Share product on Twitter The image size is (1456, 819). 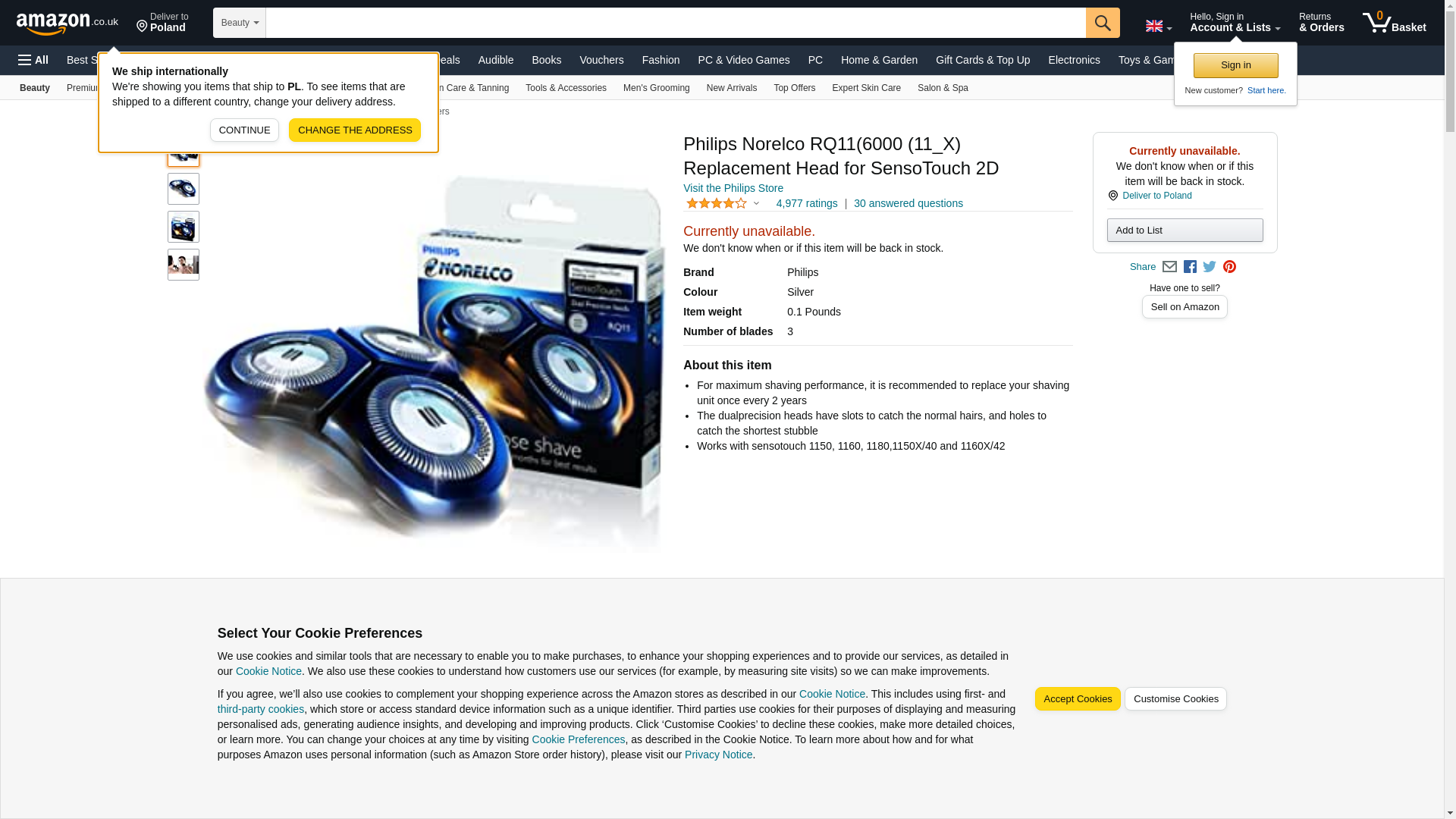[x=1210, y=267]
